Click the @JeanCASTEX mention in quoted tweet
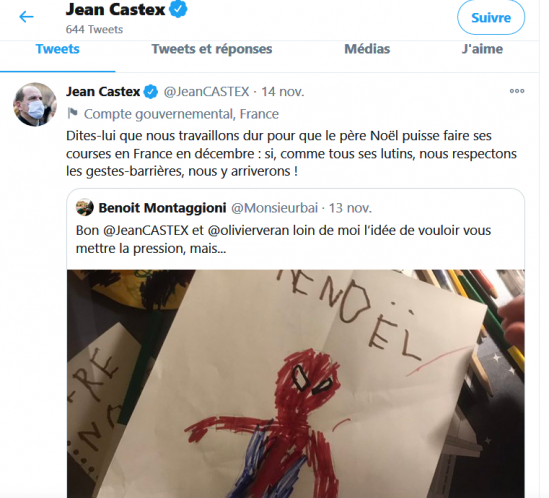Viewport: 549px width, 498px height. click(146, 230)
